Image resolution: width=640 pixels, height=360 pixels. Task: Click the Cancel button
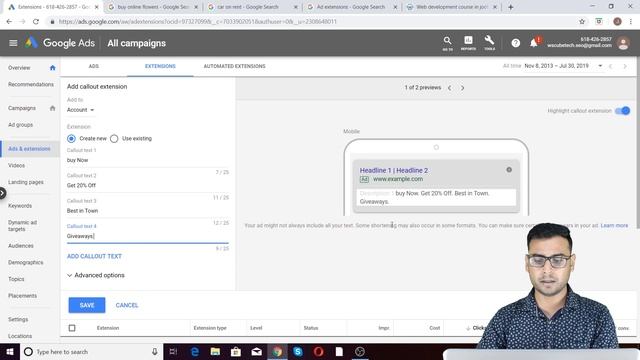click(127, 305)
